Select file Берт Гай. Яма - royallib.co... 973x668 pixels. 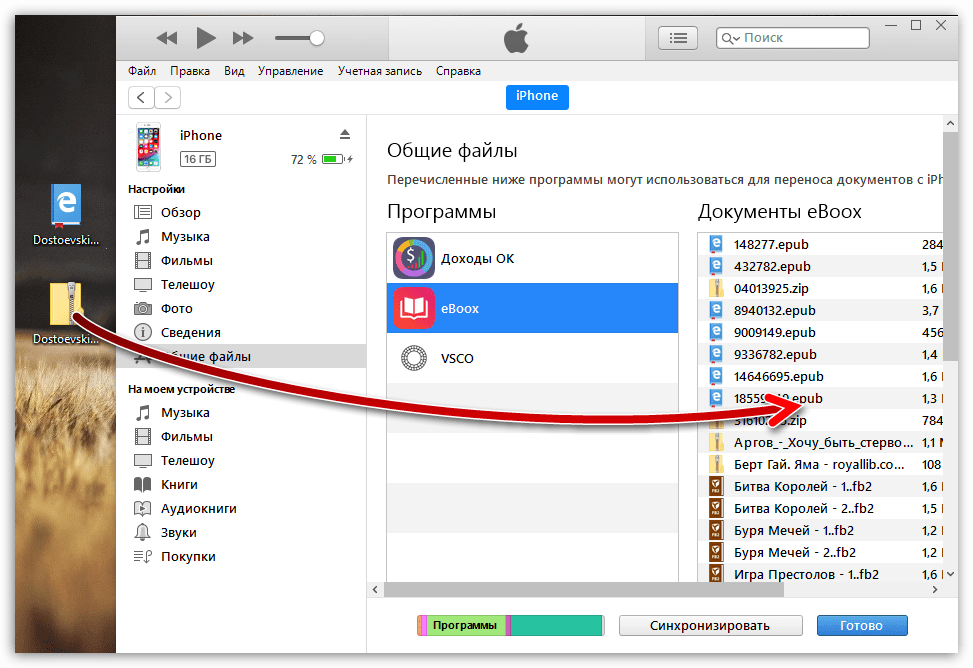[x=820, y=464]
